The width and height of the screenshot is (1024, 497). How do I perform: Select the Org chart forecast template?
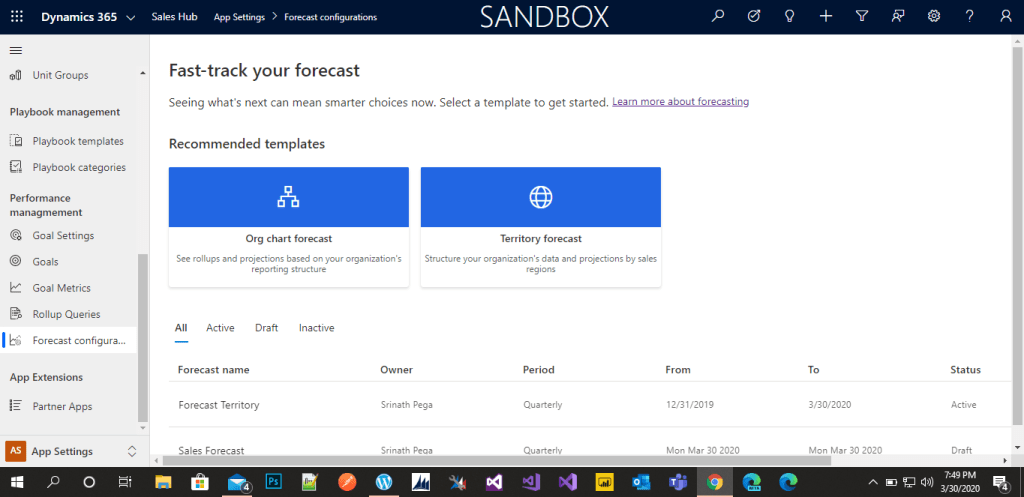click(x=289, y=227)
